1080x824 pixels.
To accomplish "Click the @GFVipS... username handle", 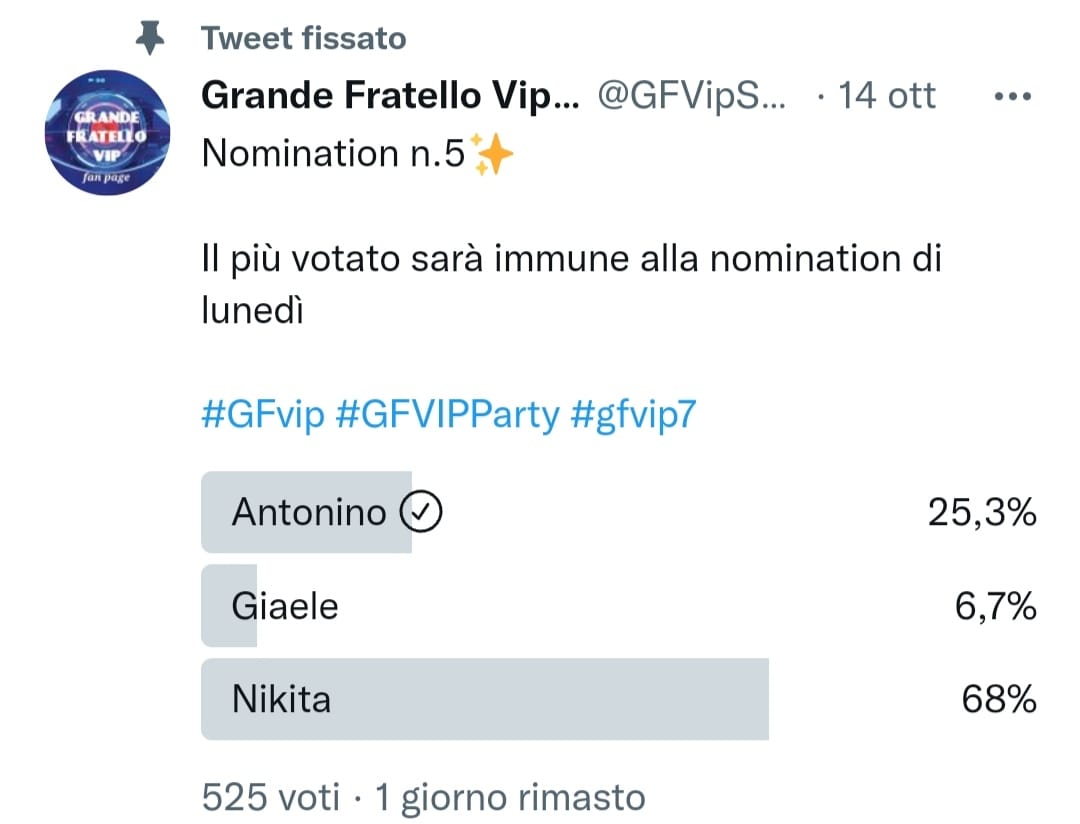I will pyautogui.click(x=691, y=96).
